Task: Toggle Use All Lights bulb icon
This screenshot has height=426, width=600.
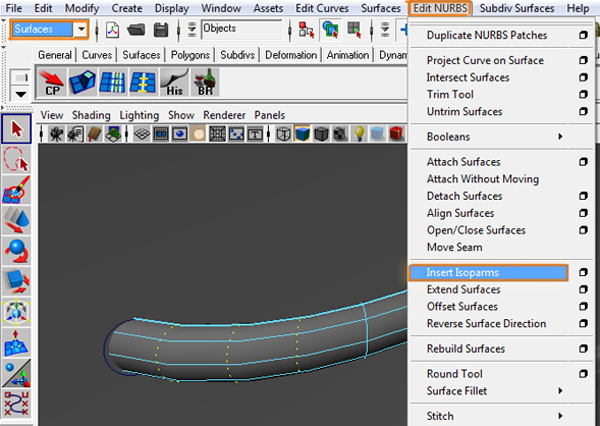Action: tap(359, 134)
